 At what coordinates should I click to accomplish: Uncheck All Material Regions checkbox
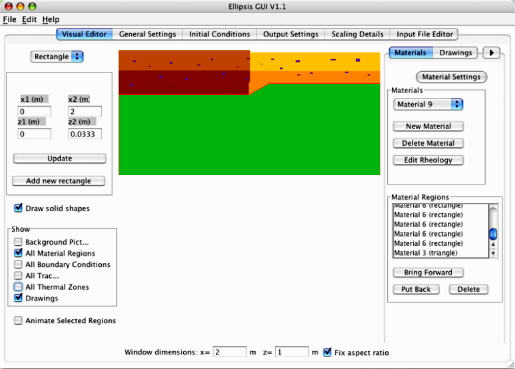click(x=18, y=253)
